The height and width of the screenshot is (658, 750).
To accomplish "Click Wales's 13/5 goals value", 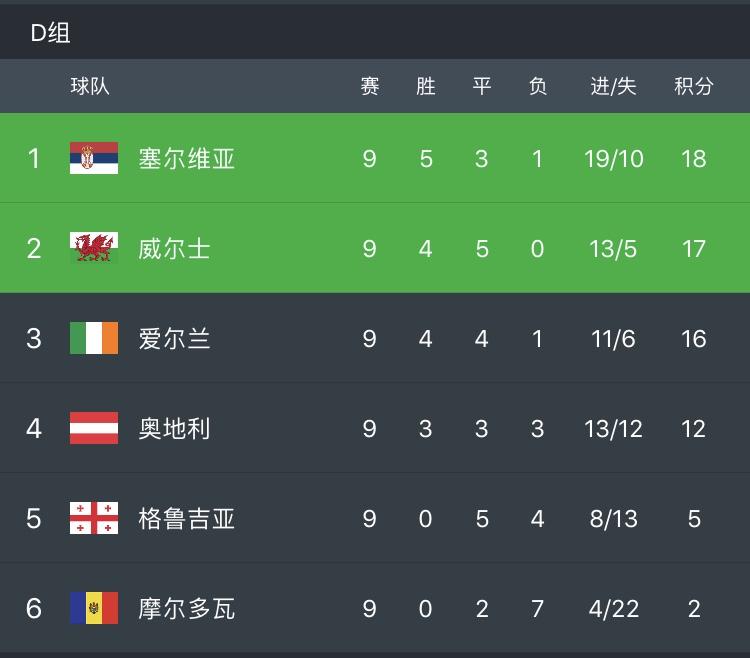I will [x=613, y=248].
